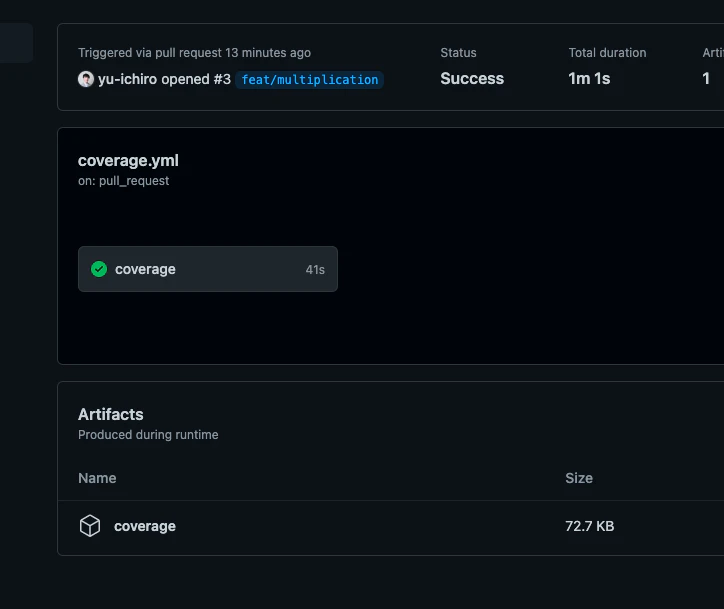Click 'Produced during runtime' subtitle
Screen dimensions: 724x609
point(148,434)
